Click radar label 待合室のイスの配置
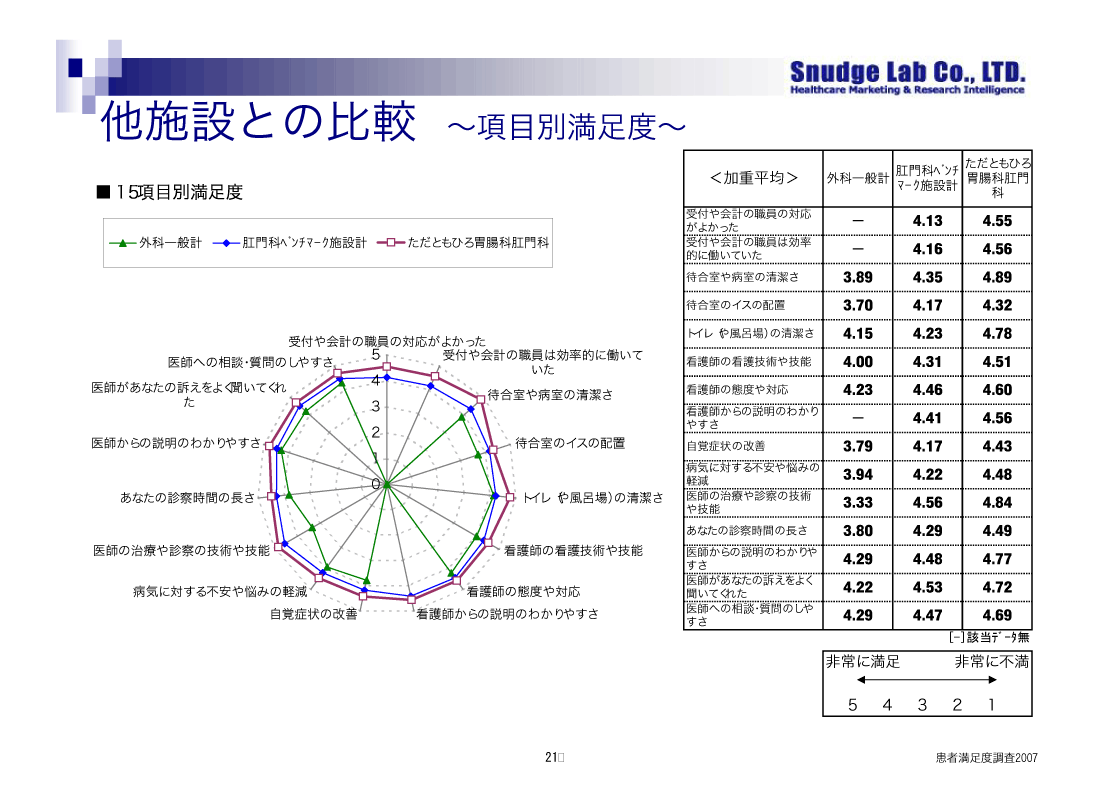This screenshot has height=785, width=1111. click(x=570, y=444)
